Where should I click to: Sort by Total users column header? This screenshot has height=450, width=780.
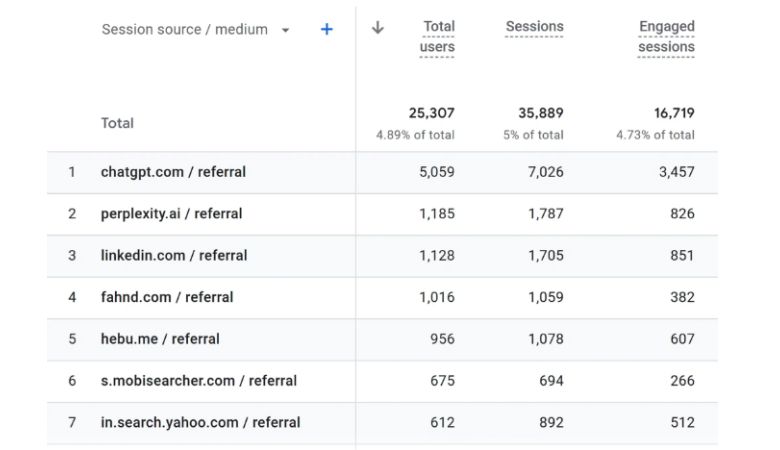(x=437, y=37)
